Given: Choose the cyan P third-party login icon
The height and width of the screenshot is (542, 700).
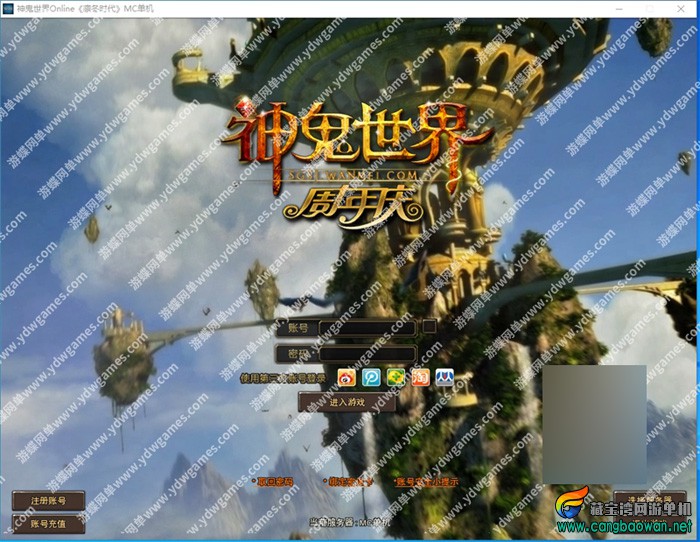Looking at the screenshot, I should click(371, 378).
